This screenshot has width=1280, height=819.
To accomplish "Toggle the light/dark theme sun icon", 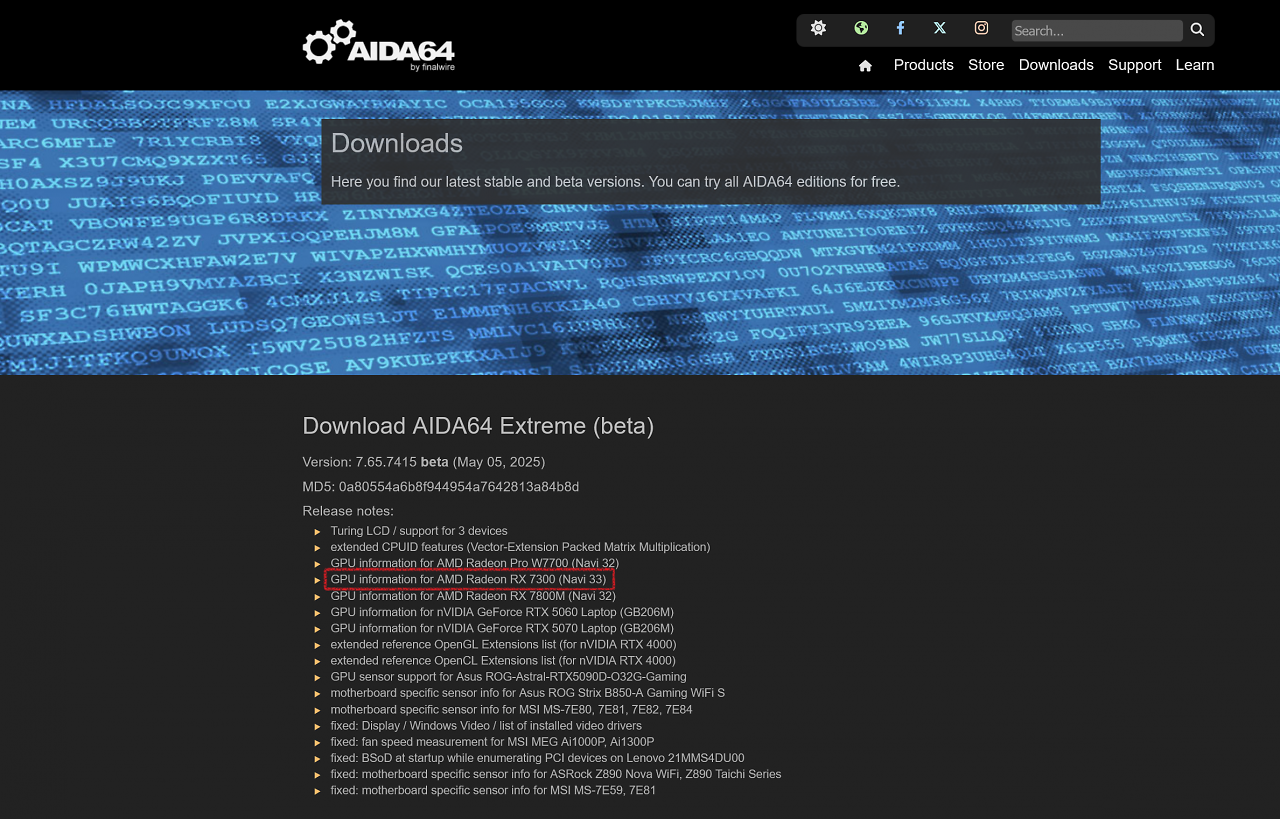I will pyautogui.click(x=818, y=28).
